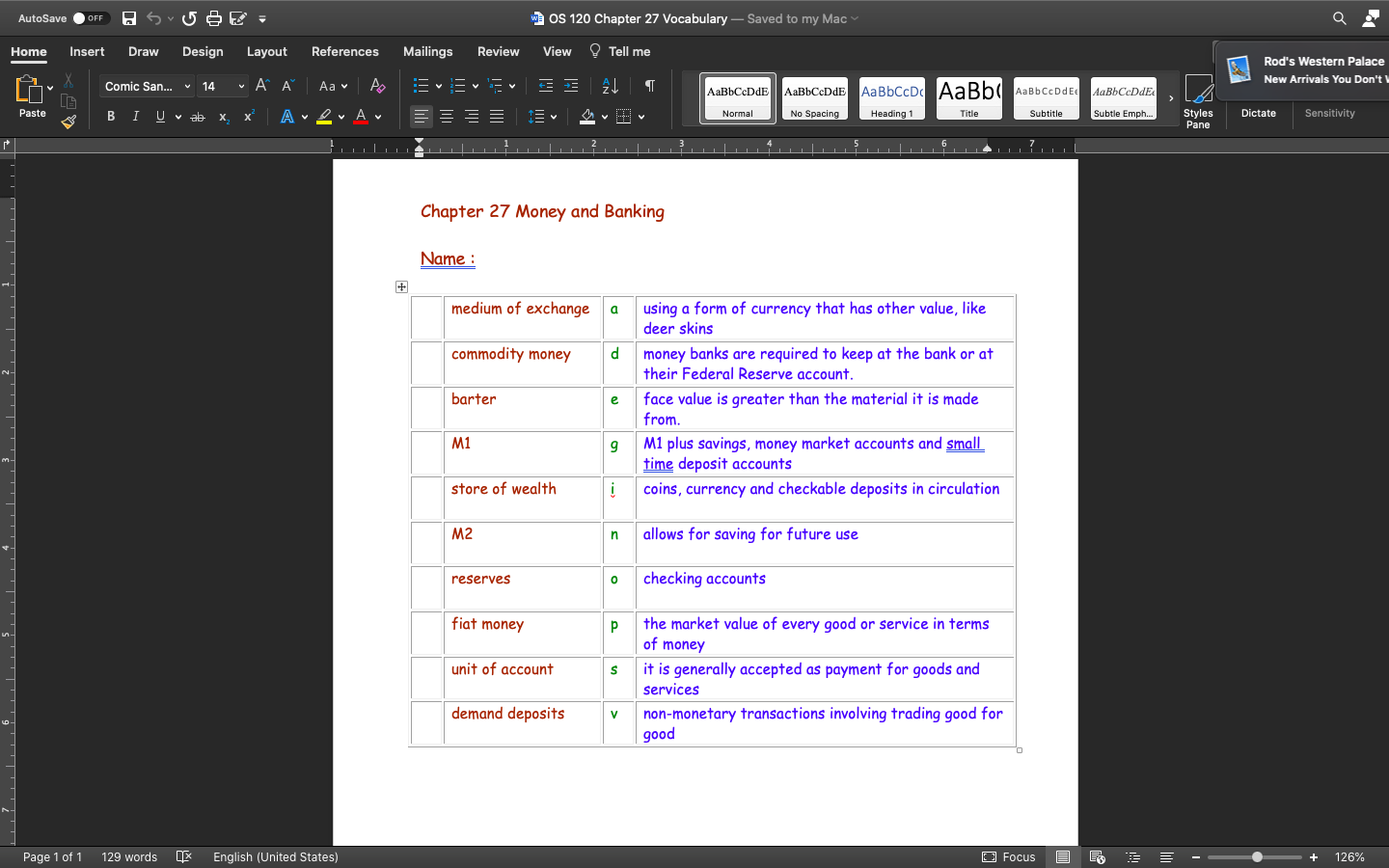This screenshot has width=1389, height=868.
Task: Apply the No Spacing style
Action: point(814,98)
